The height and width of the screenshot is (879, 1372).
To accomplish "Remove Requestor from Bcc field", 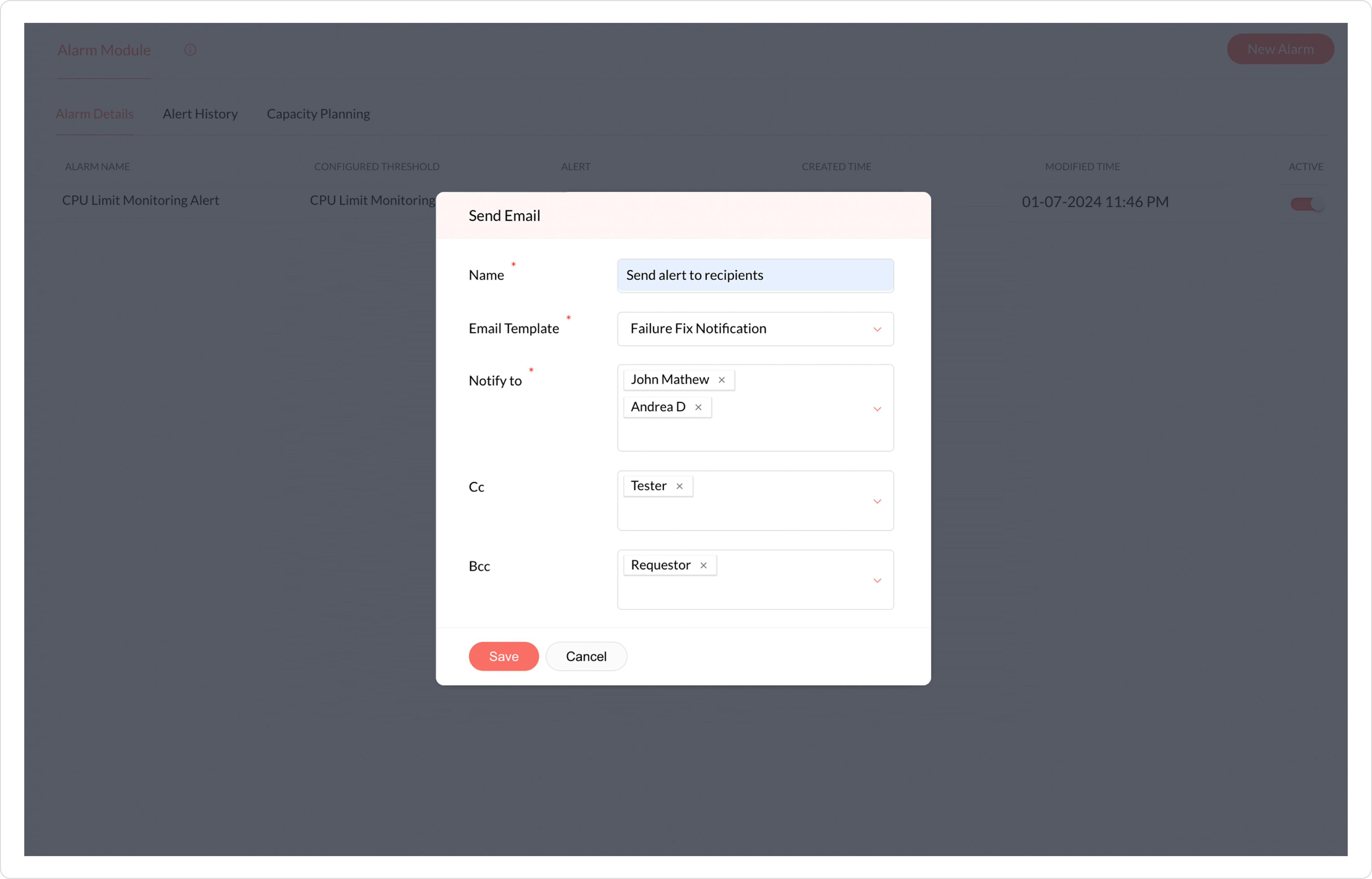I will click(x=703, y=566).
